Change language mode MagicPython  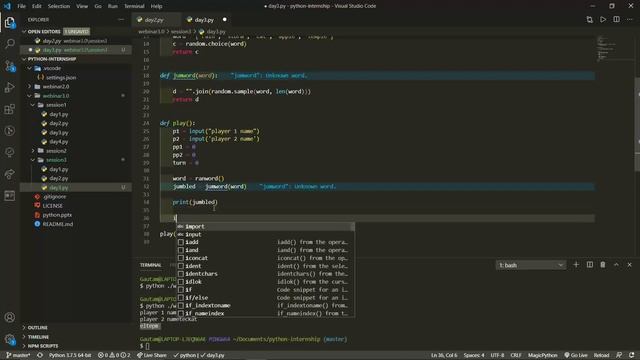(x=542, y=355)
